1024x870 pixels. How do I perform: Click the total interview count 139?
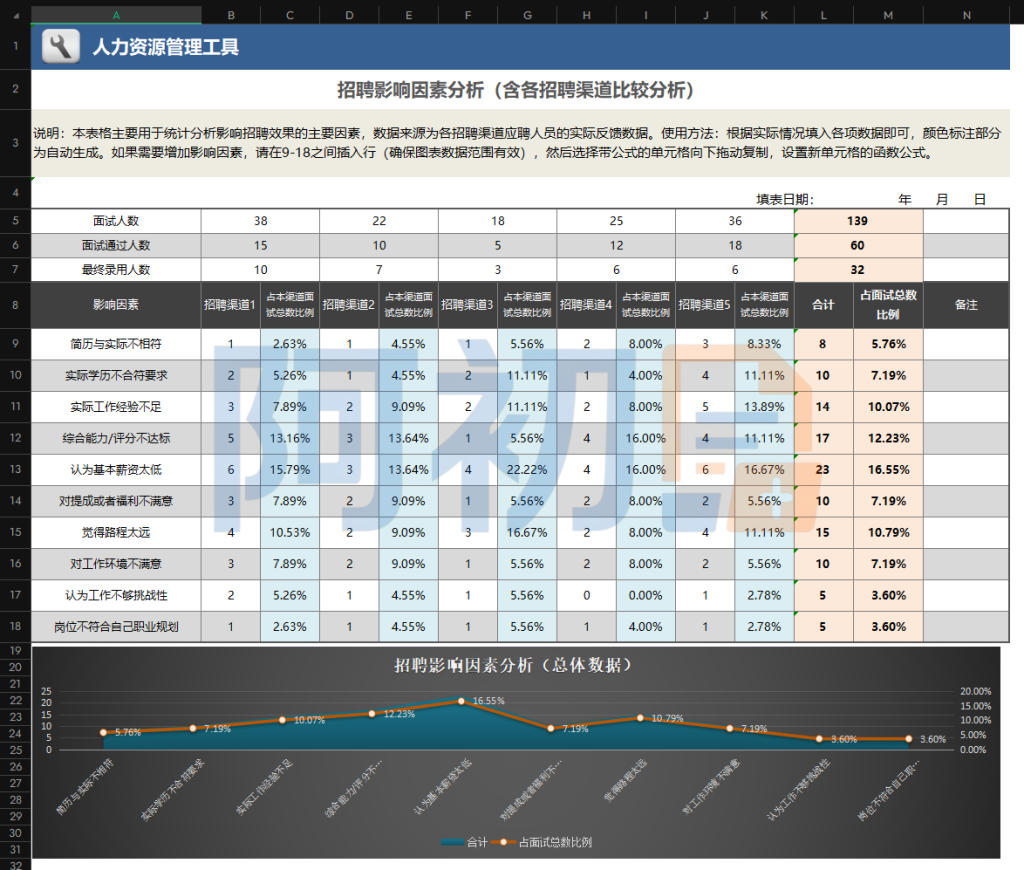pos(858,221)
